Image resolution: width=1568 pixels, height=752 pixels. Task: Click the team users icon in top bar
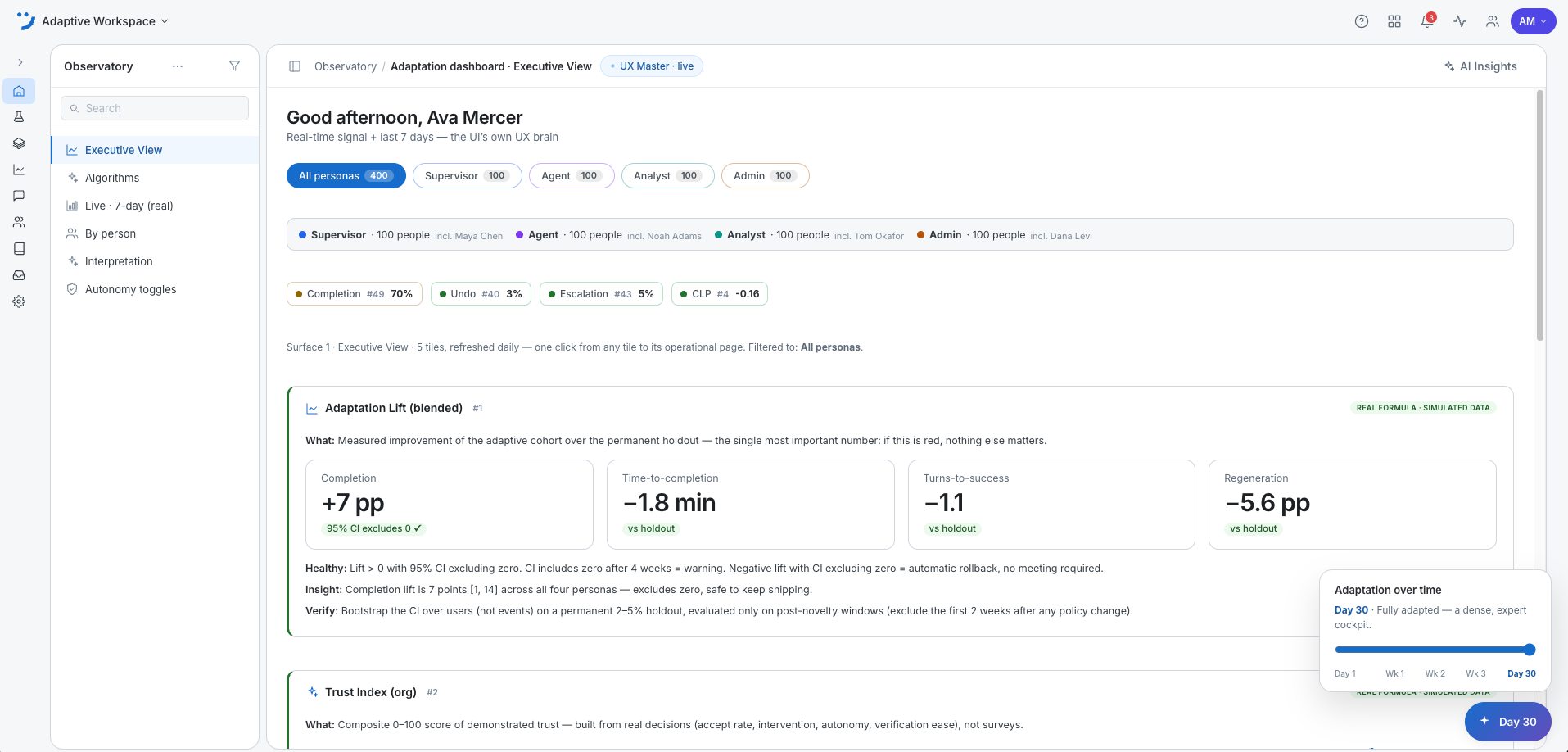1493,21
